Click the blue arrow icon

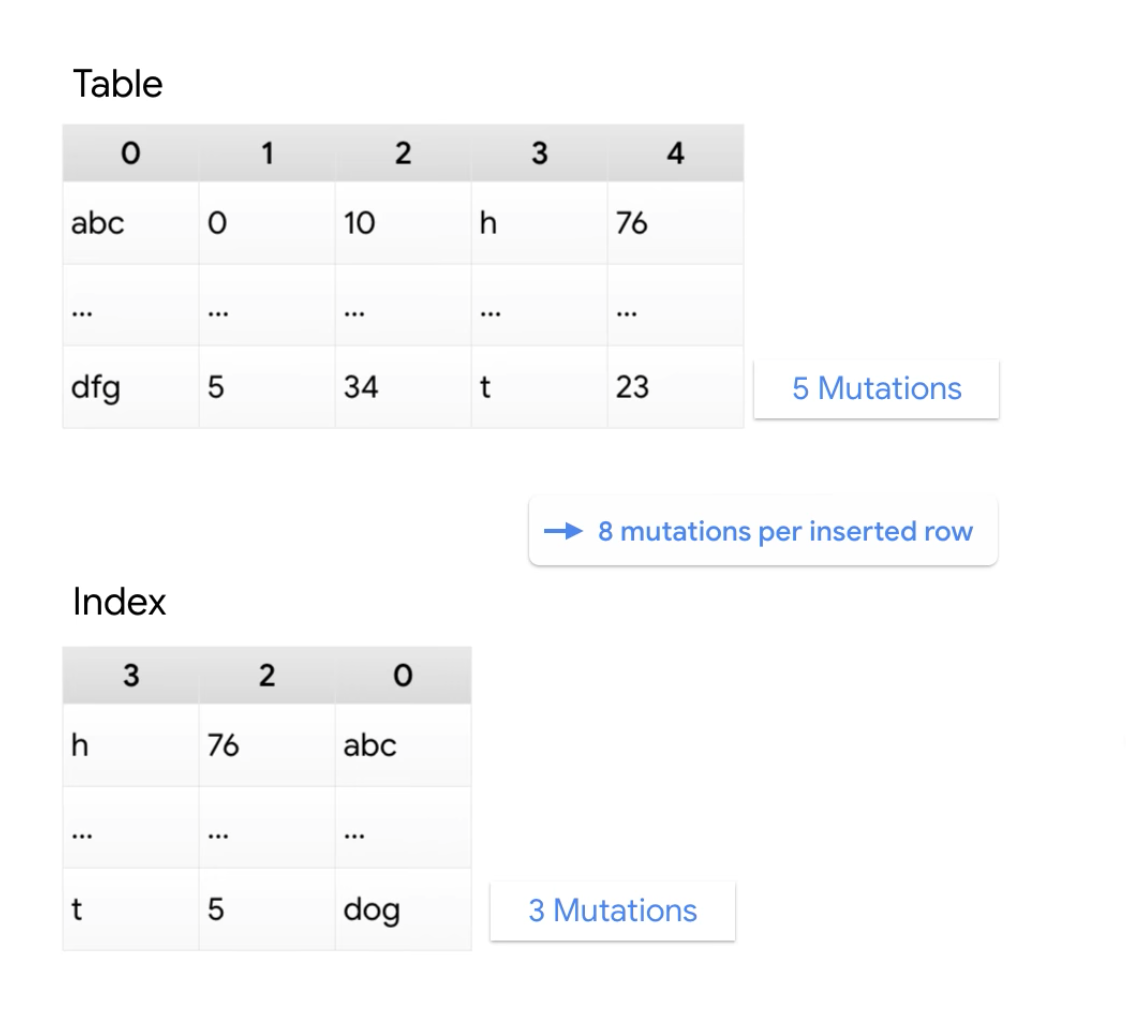tap(563, 531)
